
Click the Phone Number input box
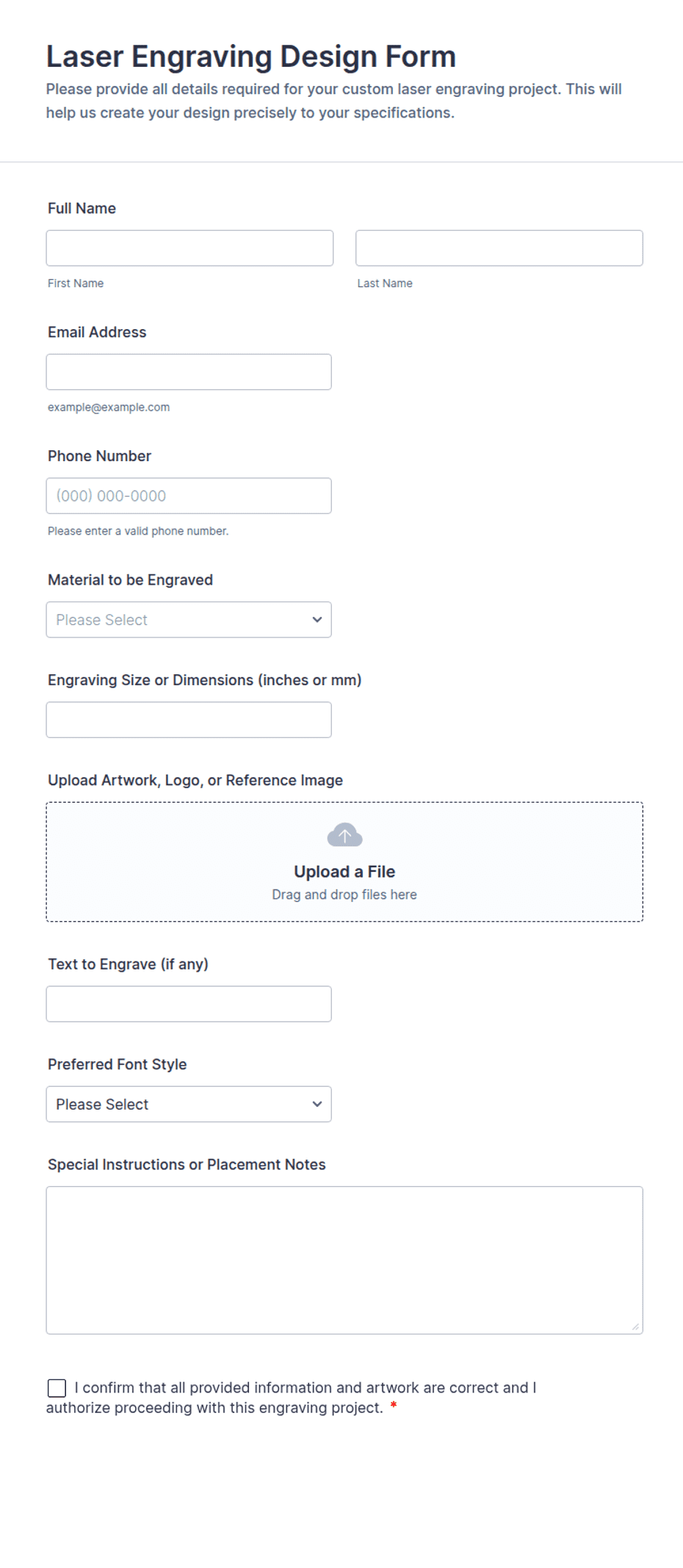point(189,496)
